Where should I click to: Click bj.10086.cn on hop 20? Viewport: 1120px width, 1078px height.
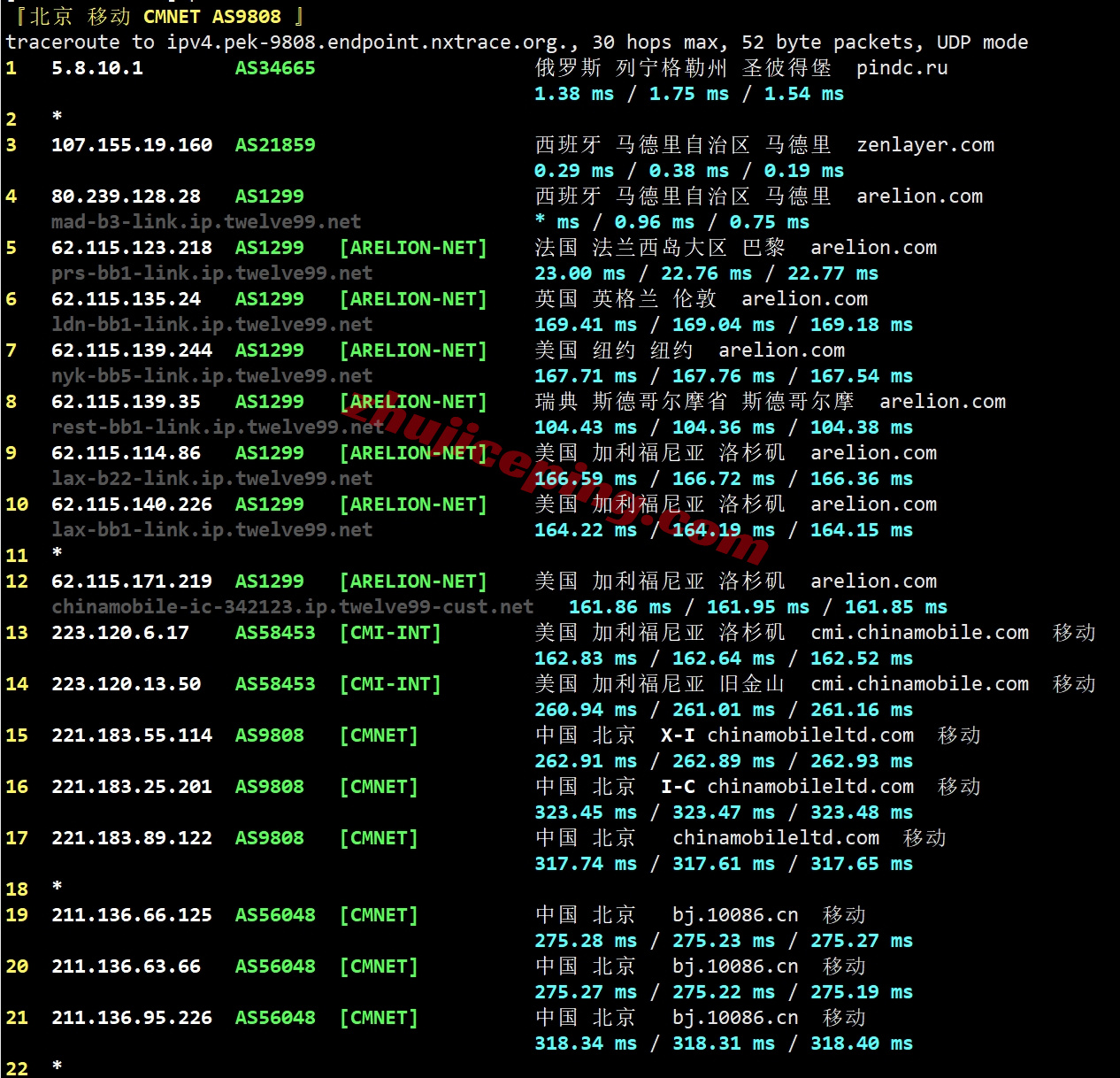tap(734, 966)
